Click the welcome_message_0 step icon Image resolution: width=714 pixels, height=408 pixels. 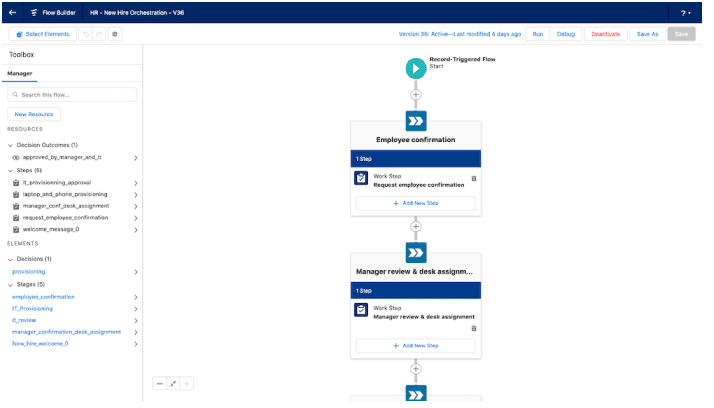point(16,230)
